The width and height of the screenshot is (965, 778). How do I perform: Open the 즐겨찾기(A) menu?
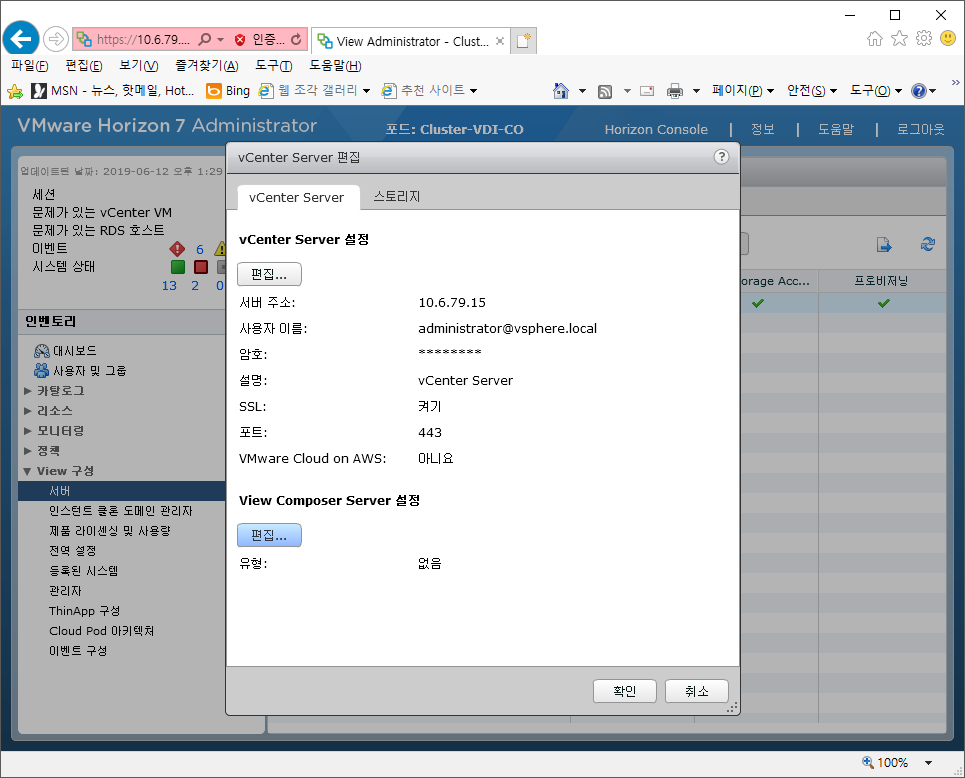pyautogui.click(x=207, y=65)
